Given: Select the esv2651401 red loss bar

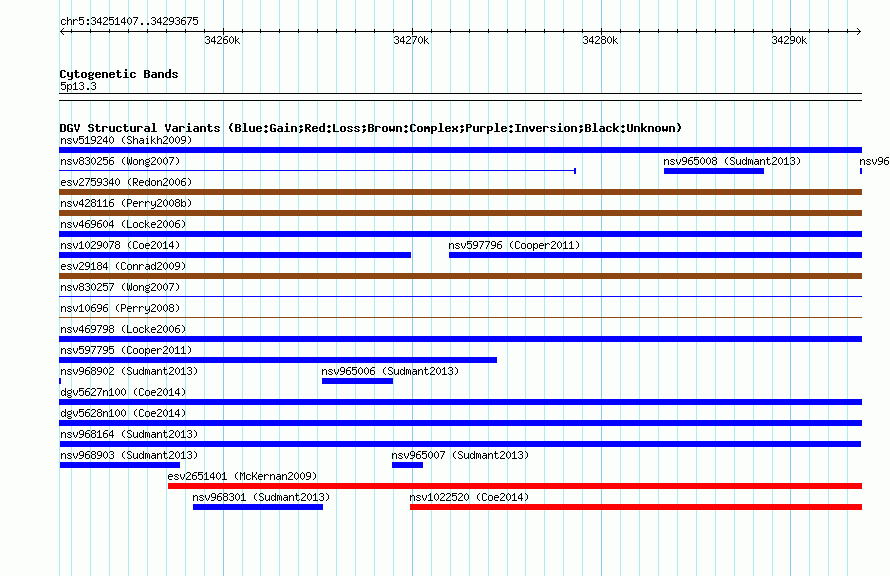Looking at the screenshot, I should [x=515, y=486].
